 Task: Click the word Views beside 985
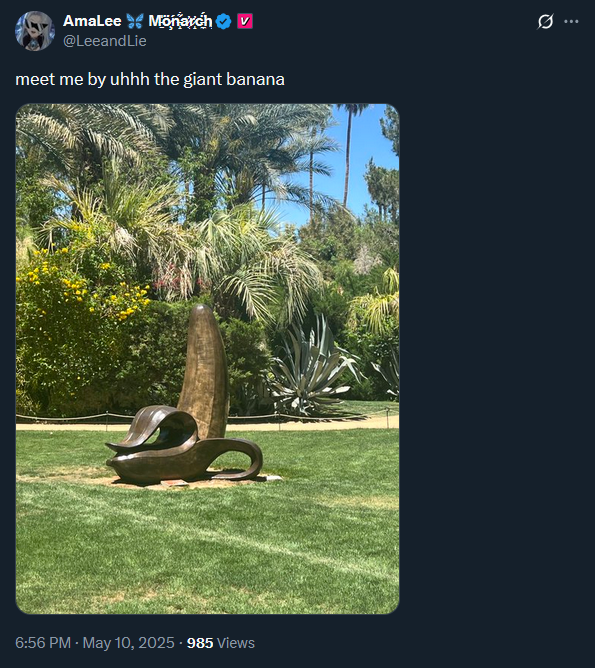coord(236,642)
